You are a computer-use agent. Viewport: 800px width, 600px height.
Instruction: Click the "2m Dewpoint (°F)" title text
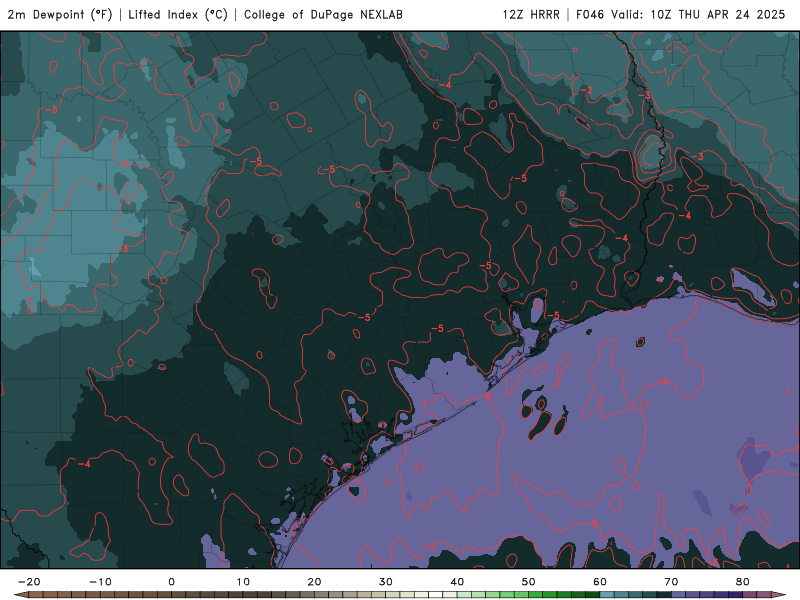[60, 14]
